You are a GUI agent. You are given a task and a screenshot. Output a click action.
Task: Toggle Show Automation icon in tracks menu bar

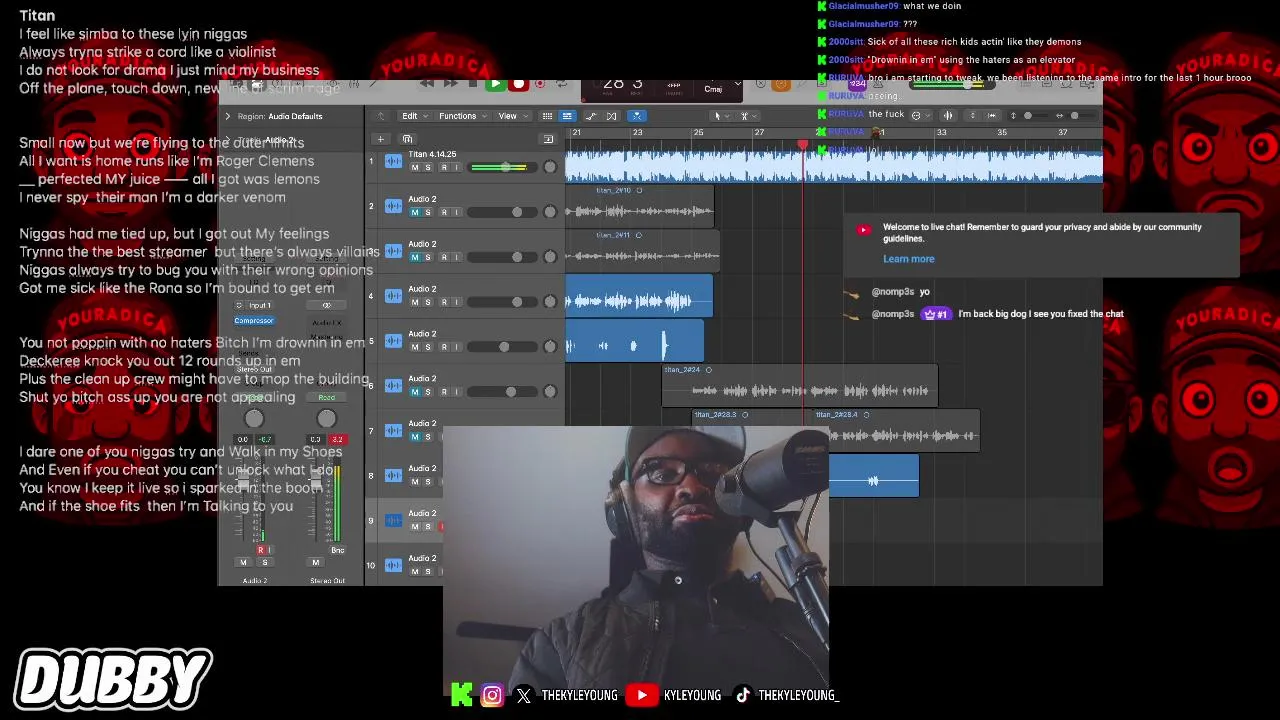pyautogui.click(x=591, y=116)
